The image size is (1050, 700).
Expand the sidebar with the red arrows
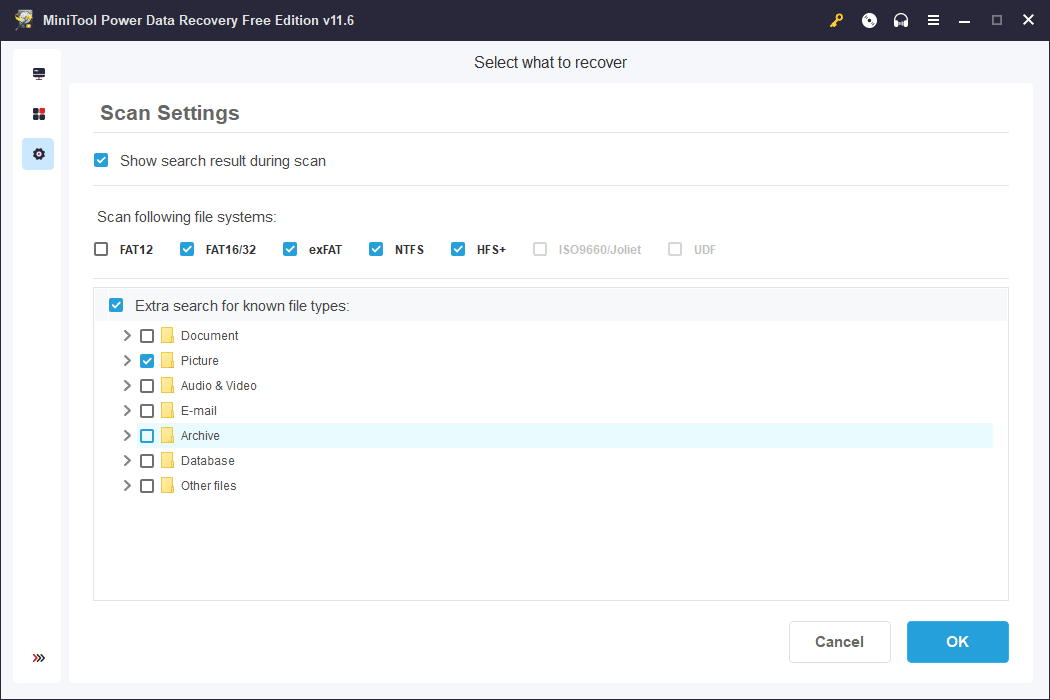pyautogui.click(x=39, y=658)
